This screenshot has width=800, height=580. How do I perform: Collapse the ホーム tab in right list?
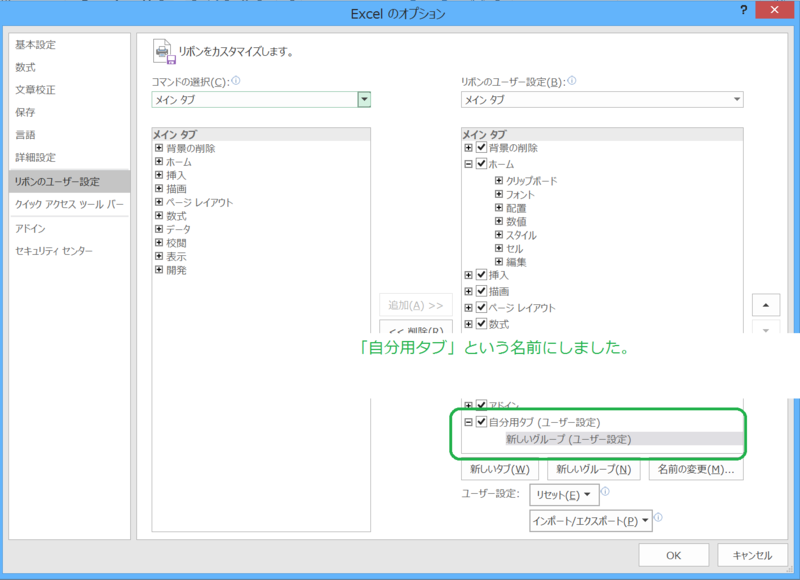[x=468, y=164]
